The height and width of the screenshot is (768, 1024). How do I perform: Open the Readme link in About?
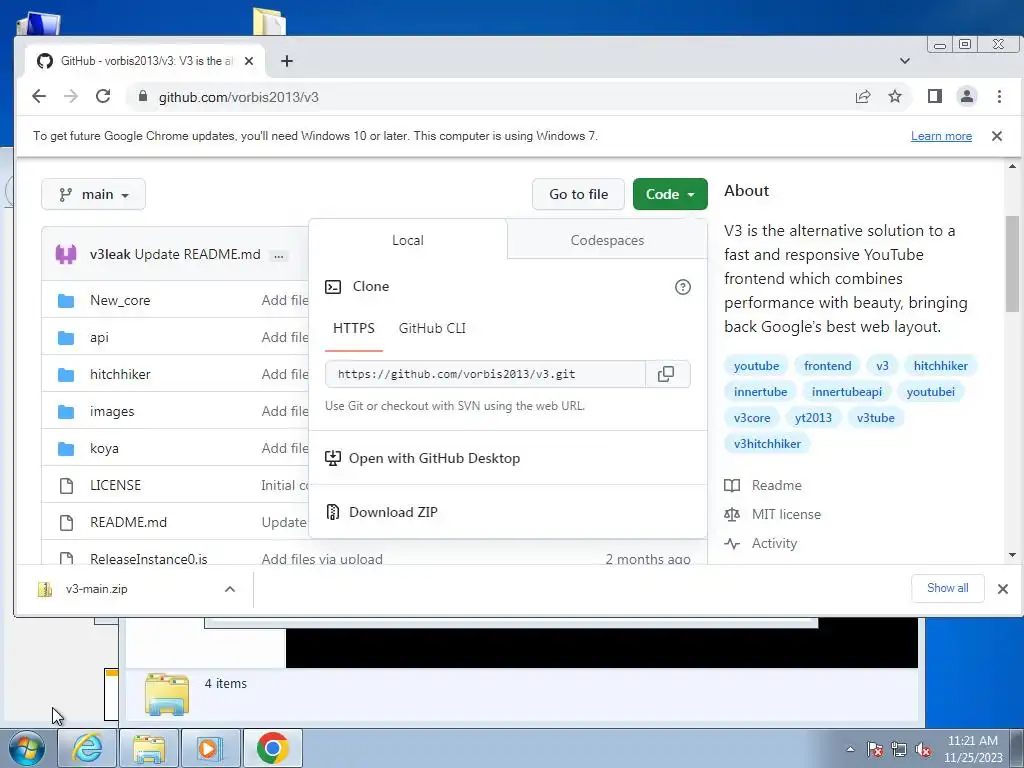[776, 485]
